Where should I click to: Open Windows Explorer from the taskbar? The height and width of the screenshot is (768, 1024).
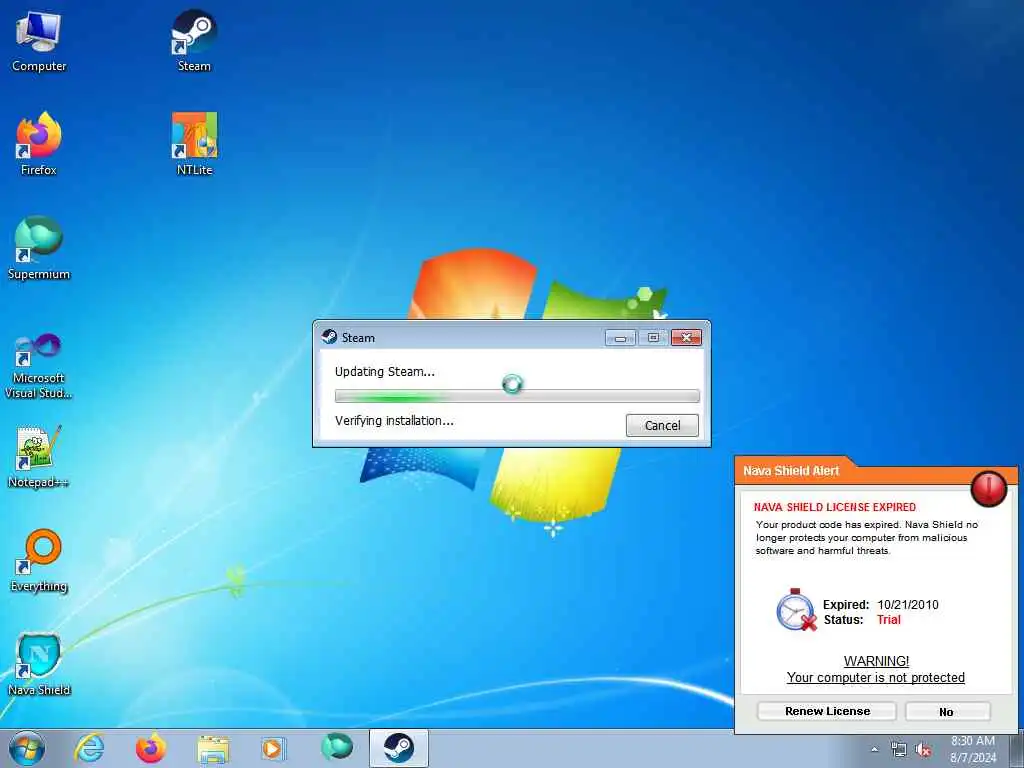click(213, 749)
